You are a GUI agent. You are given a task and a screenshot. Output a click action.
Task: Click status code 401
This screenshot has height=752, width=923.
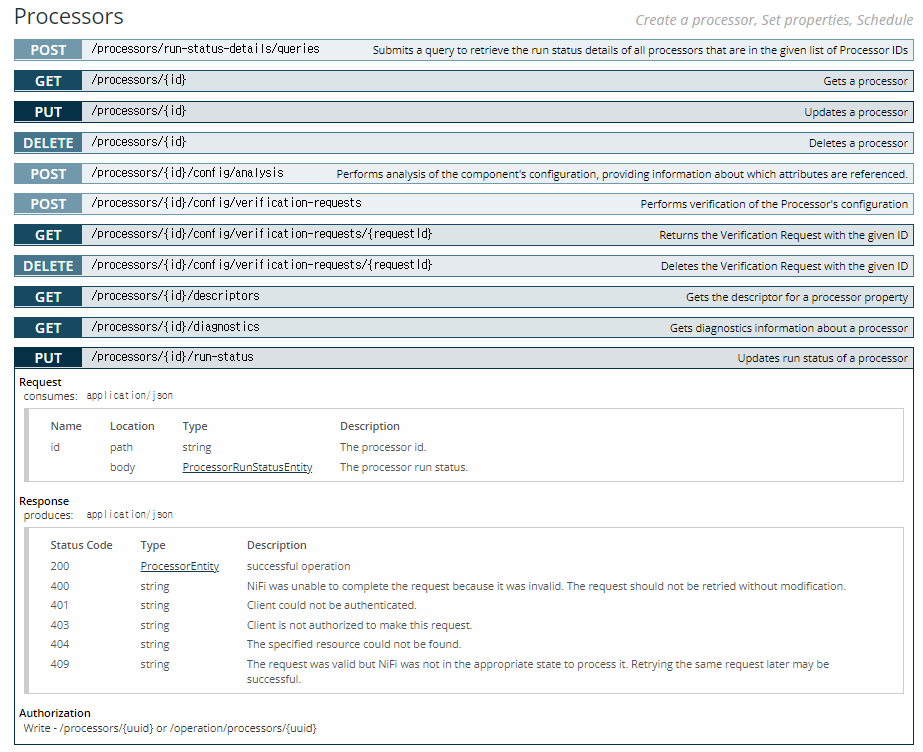[59, 605]
